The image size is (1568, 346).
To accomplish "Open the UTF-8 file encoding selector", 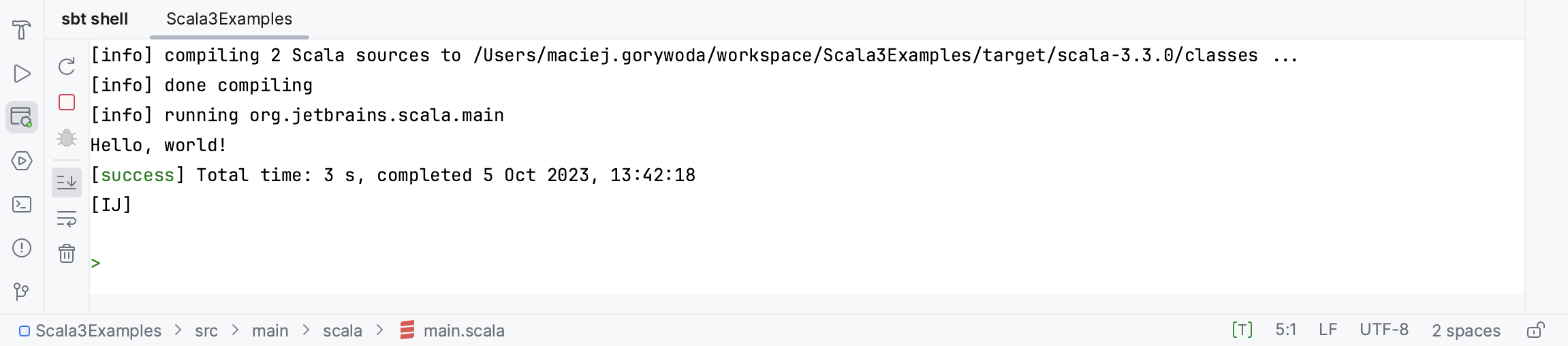I will [1383, 330].
